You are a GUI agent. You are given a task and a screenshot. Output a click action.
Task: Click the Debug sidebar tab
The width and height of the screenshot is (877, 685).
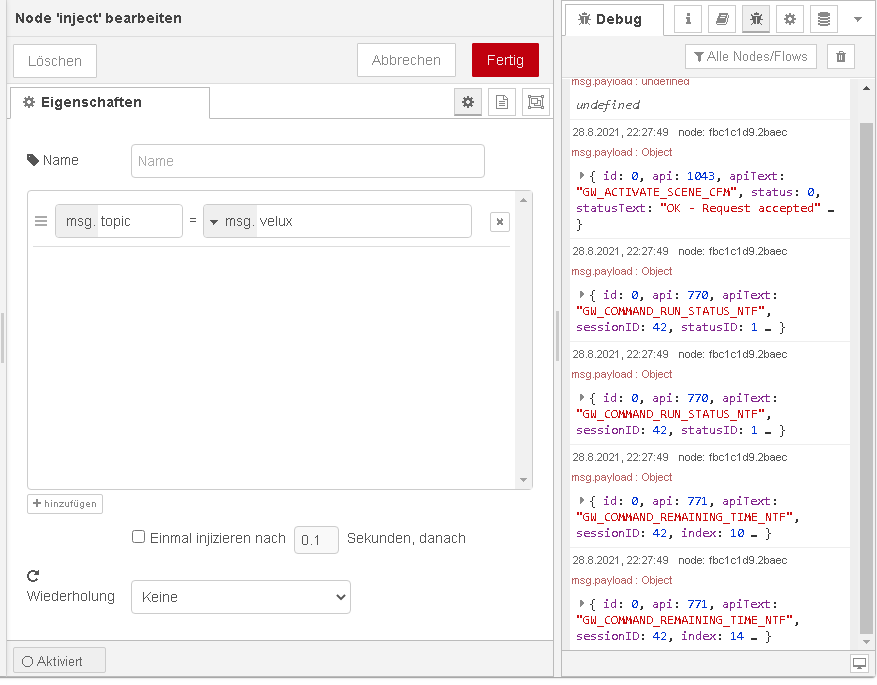tap(611, 20)
